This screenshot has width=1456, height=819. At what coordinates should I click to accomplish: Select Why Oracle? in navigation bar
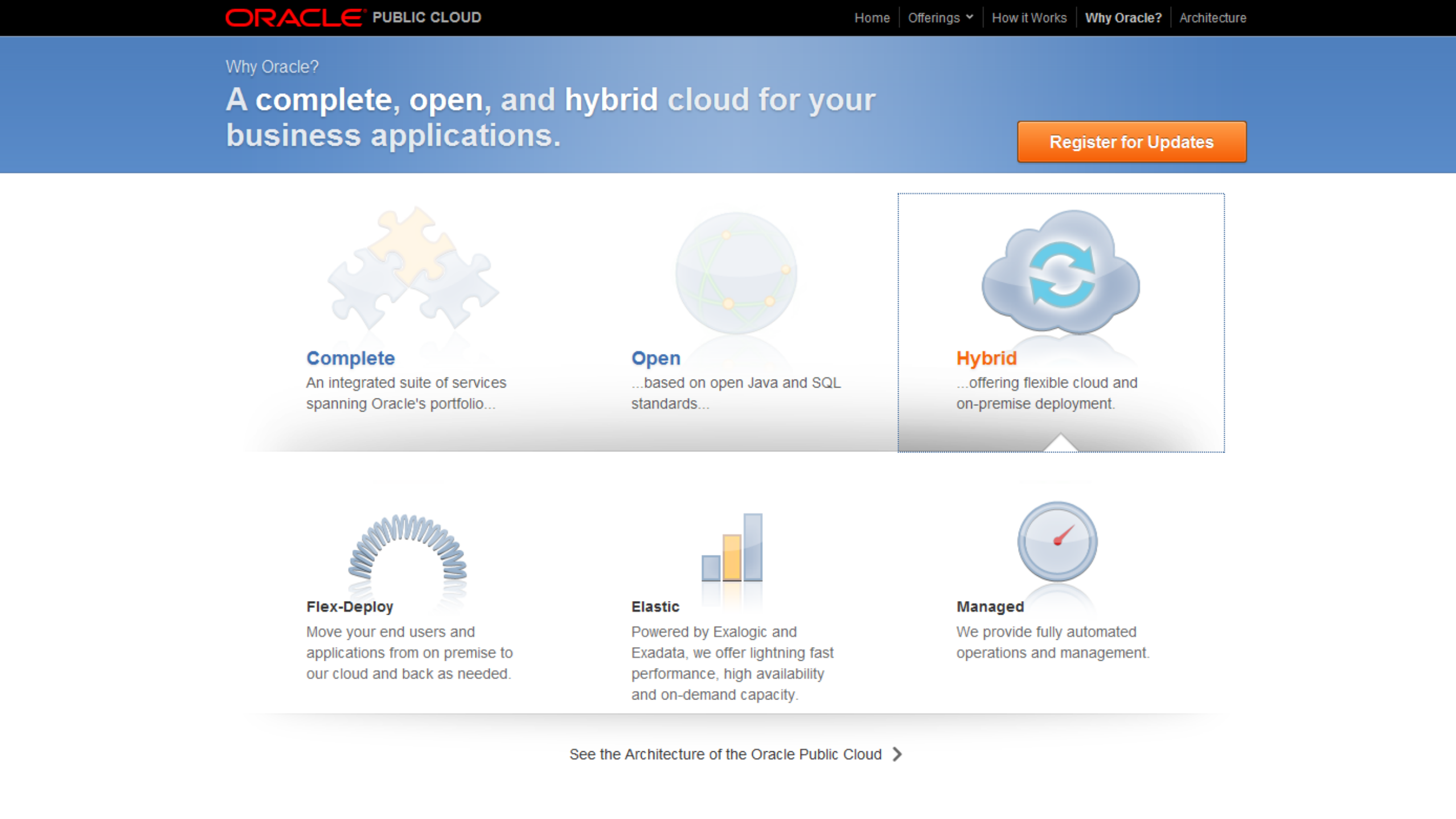[x=1123, y=18]
